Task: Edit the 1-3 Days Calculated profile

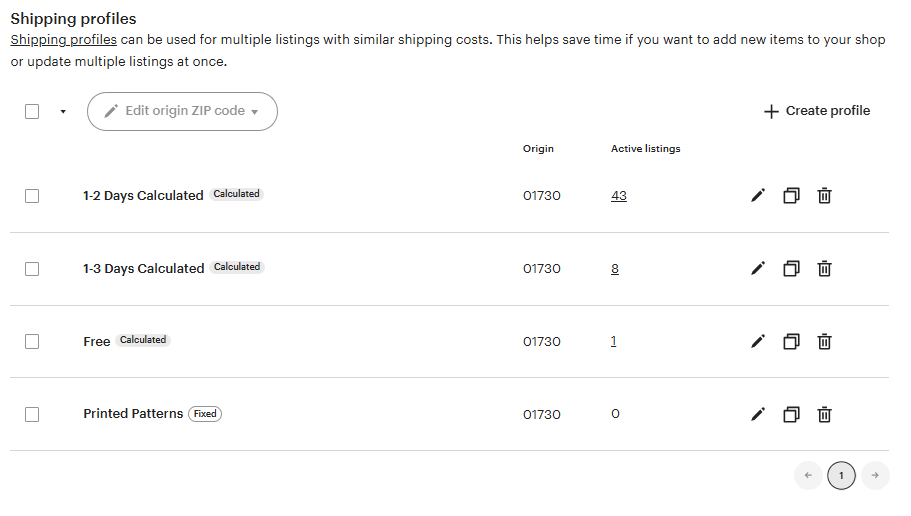Action: [x=758, y=268]
